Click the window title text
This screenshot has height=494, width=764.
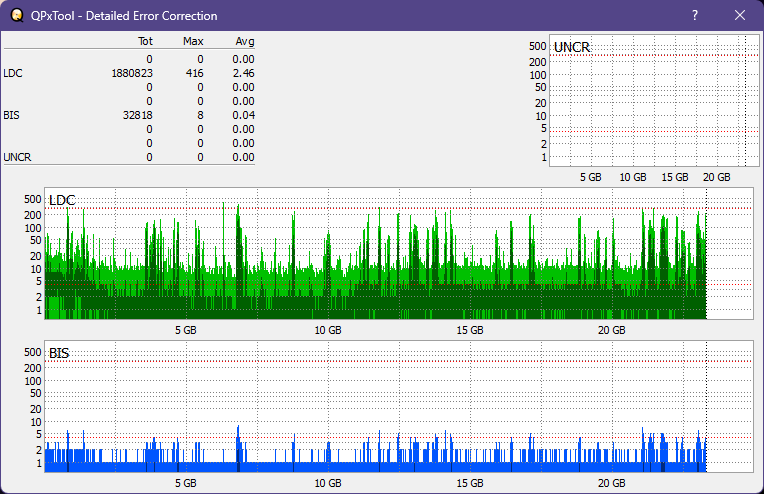coord(124,16)
